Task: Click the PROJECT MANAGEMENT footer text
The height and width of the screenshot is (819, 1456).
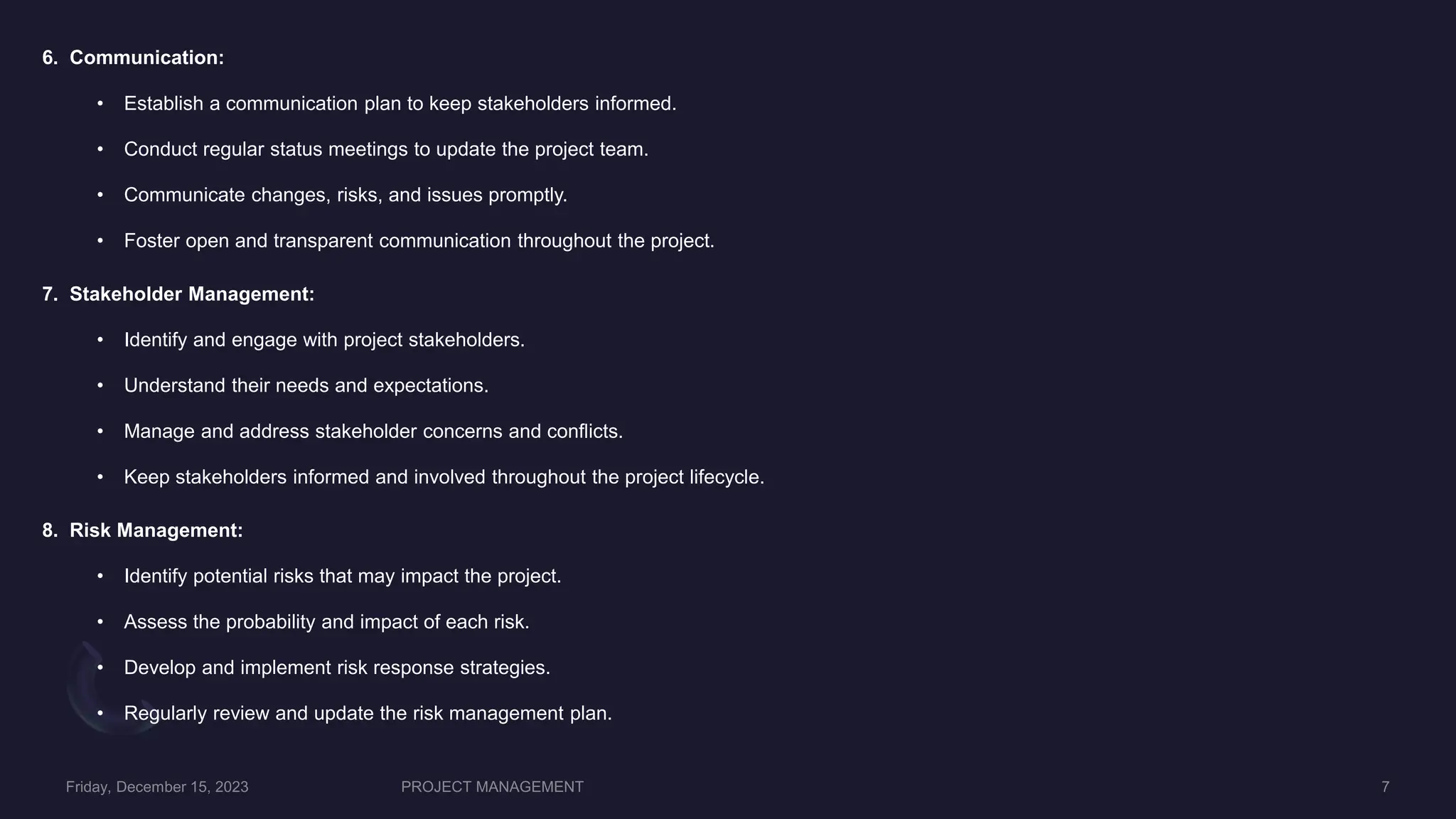Action: click(x=492, y=787)
